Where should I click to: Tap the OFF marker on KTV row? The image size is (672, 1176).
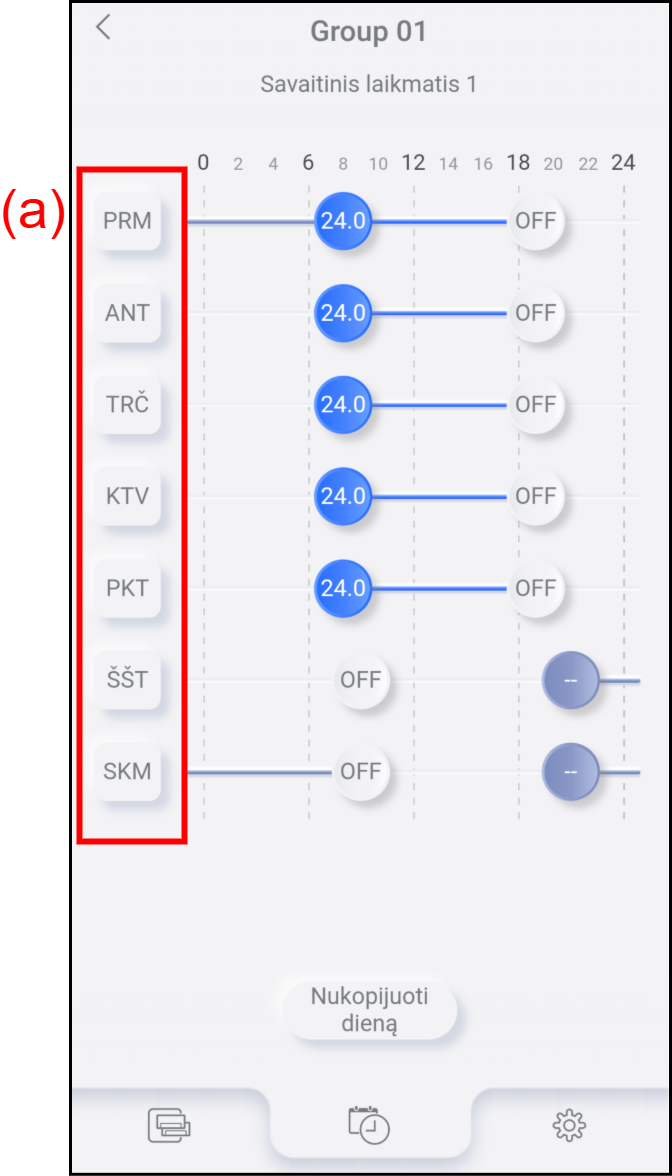click(535, 496)
